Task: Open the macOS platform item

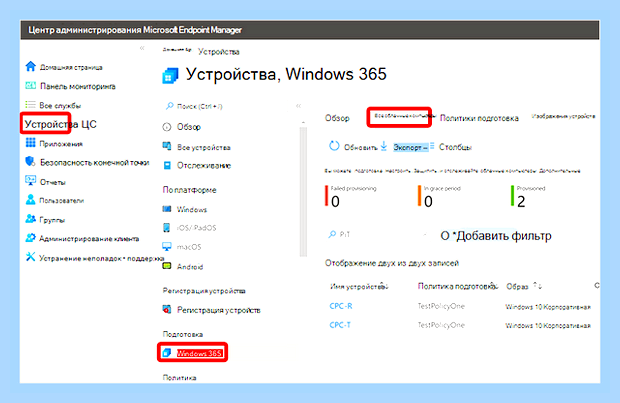Action: coord(182,247)
